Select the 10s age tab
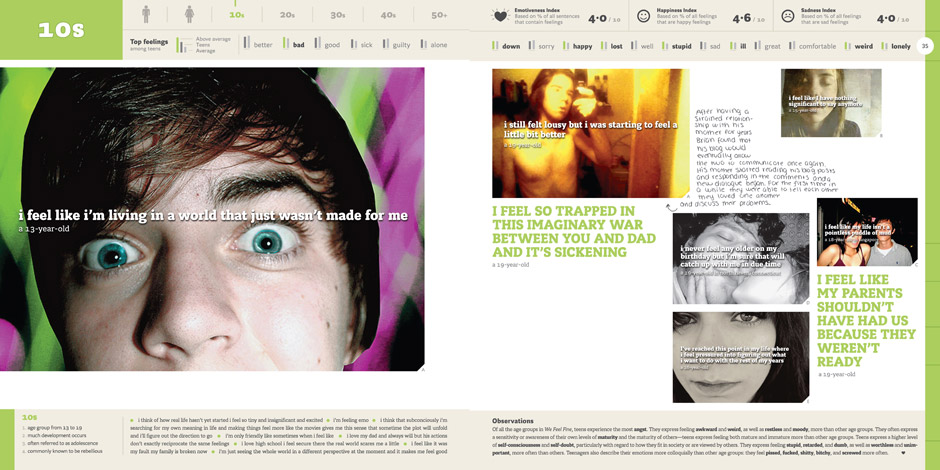 [237, 15]
